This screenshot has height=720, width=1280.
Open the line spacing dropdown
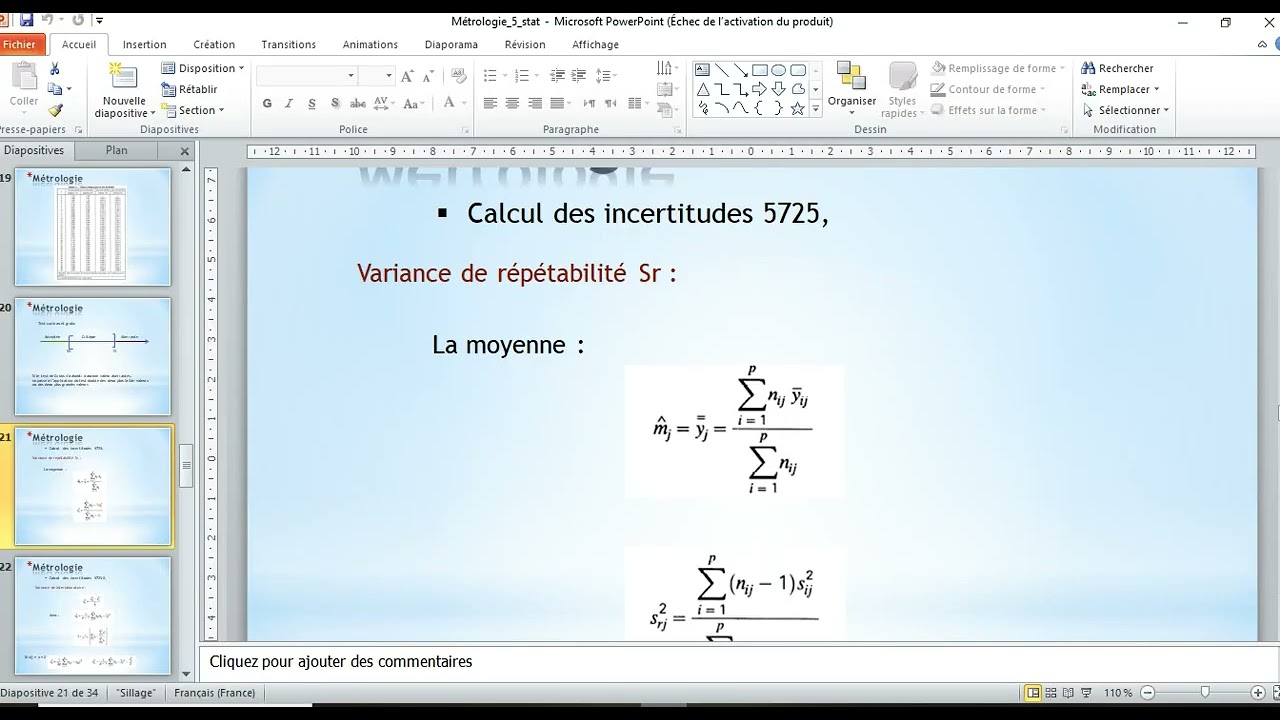point(605,76)
